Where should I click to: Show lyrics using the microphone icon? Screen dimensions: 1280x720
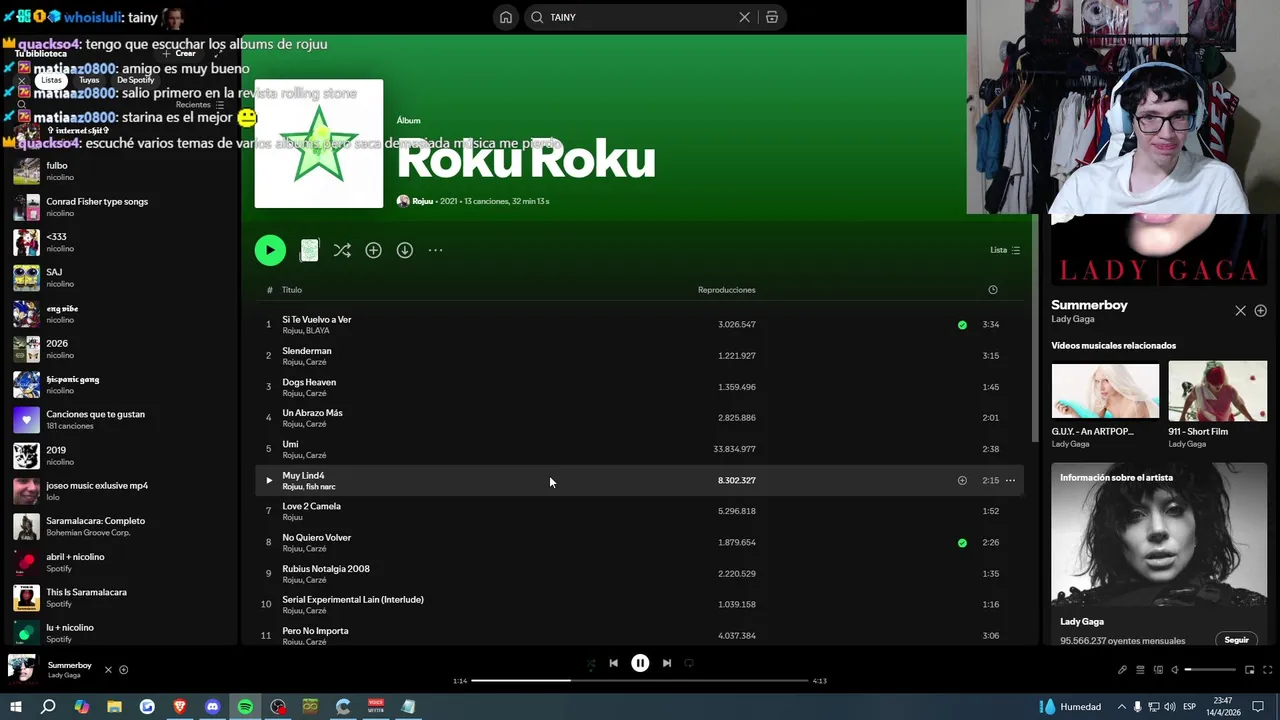pos(1122,670)
